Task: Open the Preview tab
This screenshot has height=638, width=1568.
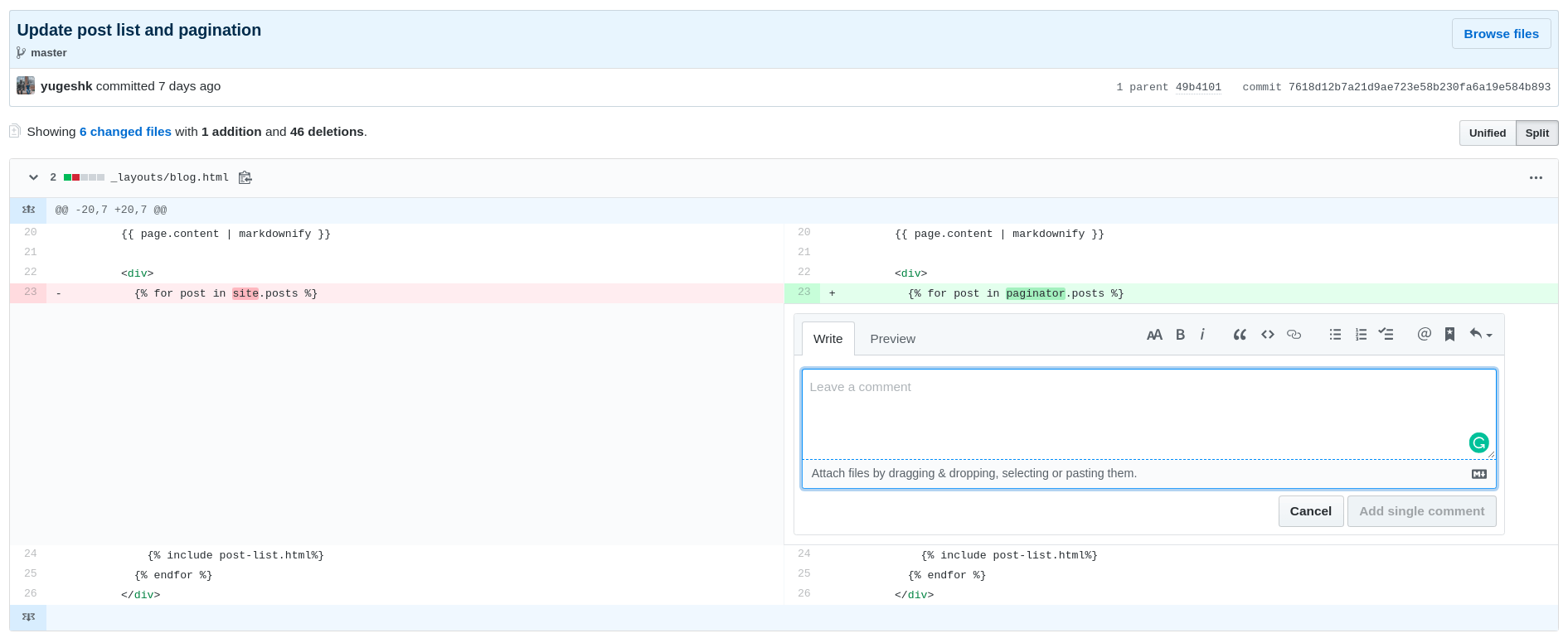Action: tap(892, 339)
